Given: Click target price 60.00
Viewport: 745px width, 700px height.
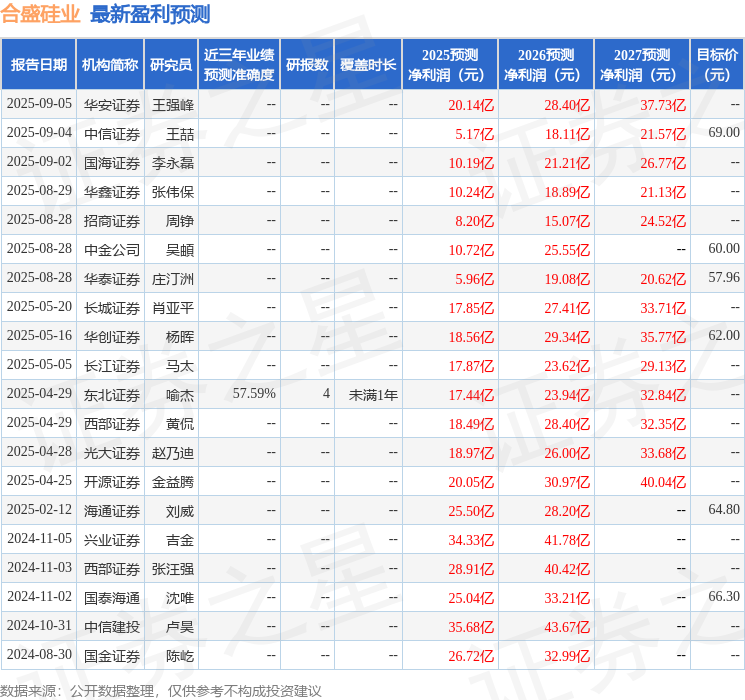Looking at the screenshot, I should (724, 249).
